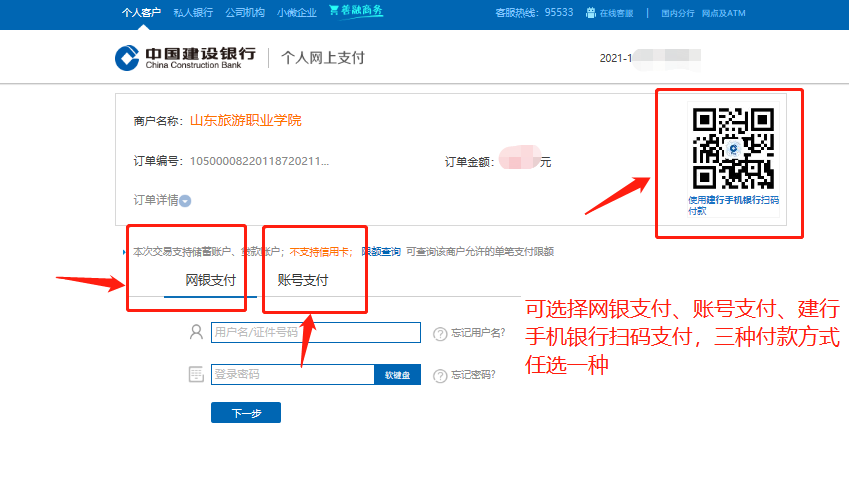849x499 pixels.
Task: Click the question mark beside 忘记密码
Action: point(440,376)
